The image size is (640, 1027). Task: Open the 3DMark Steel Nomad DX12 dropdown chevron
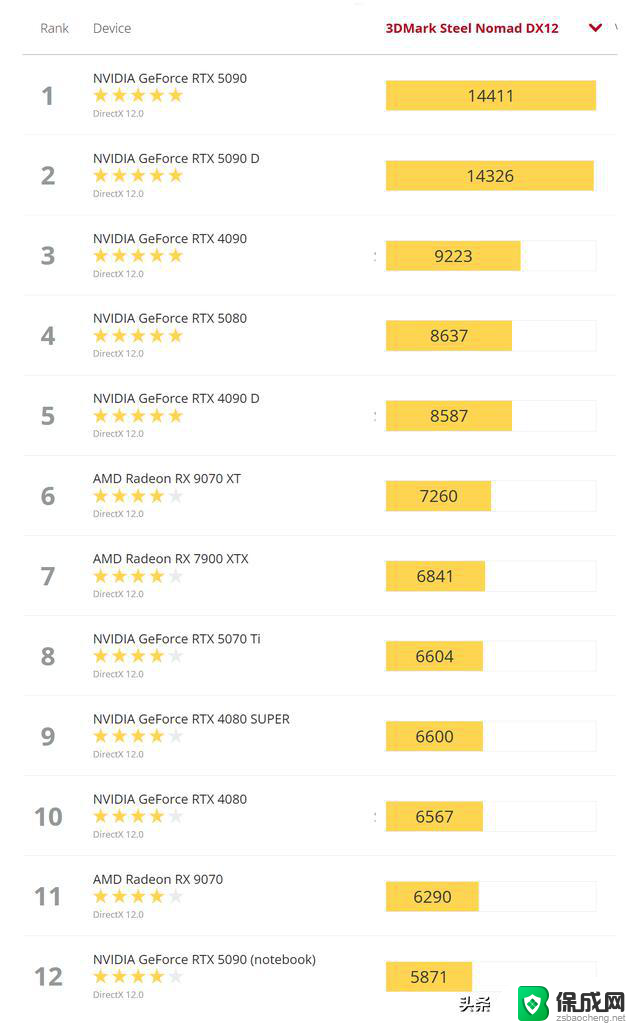click(595, 28)
